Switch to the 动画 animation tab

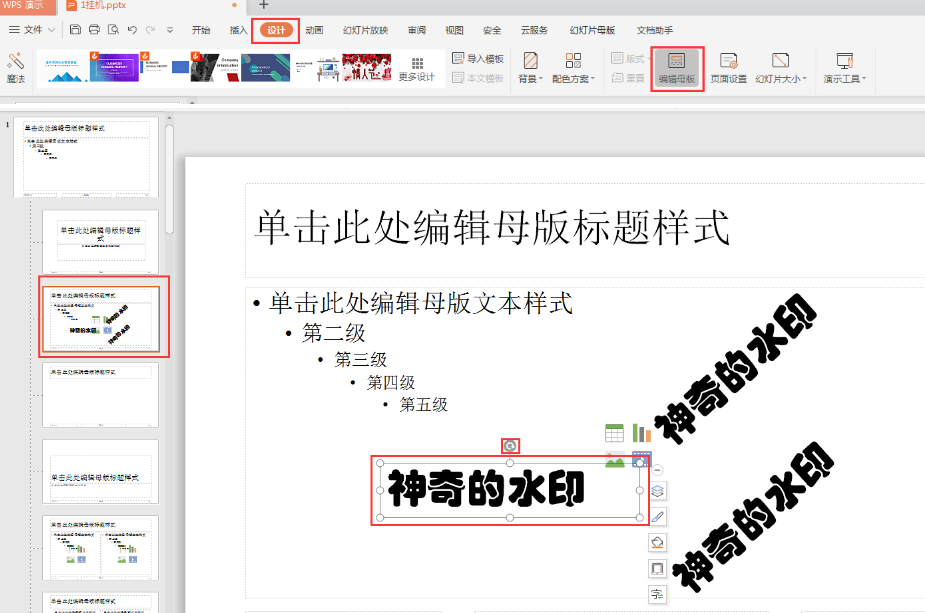point(314,30)
